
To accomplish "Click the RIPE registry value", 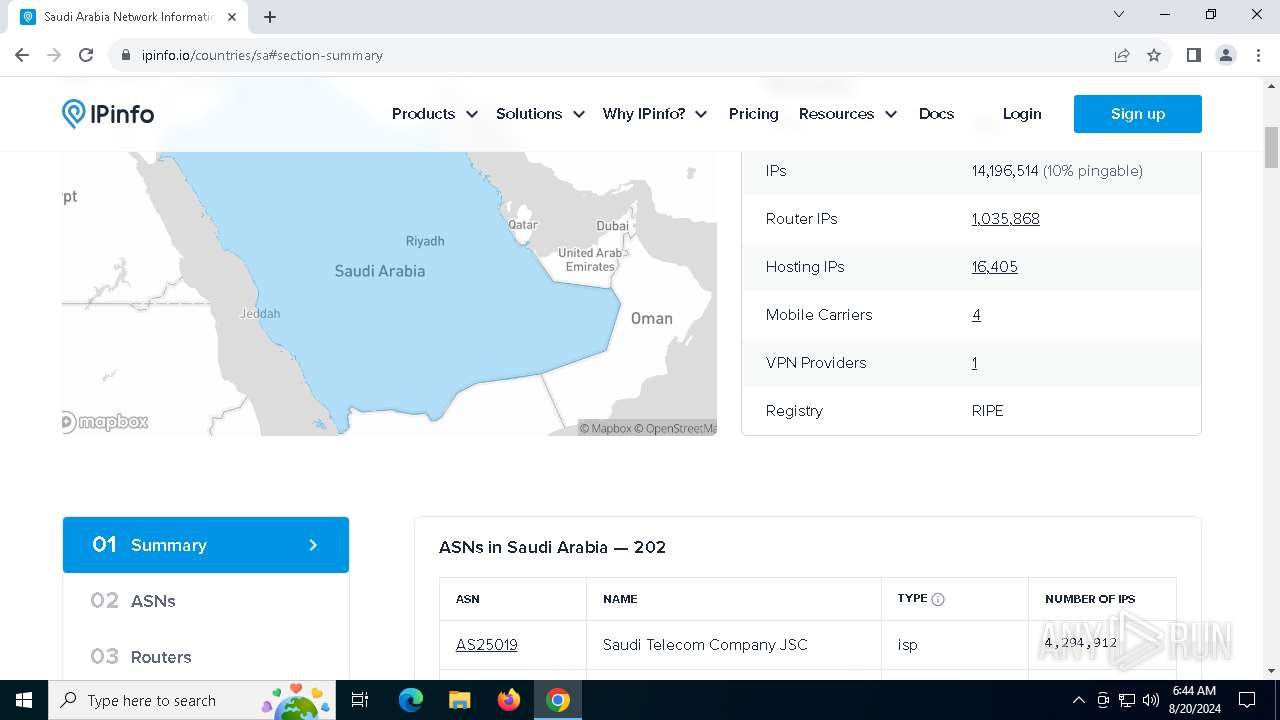I will point(987,411).
